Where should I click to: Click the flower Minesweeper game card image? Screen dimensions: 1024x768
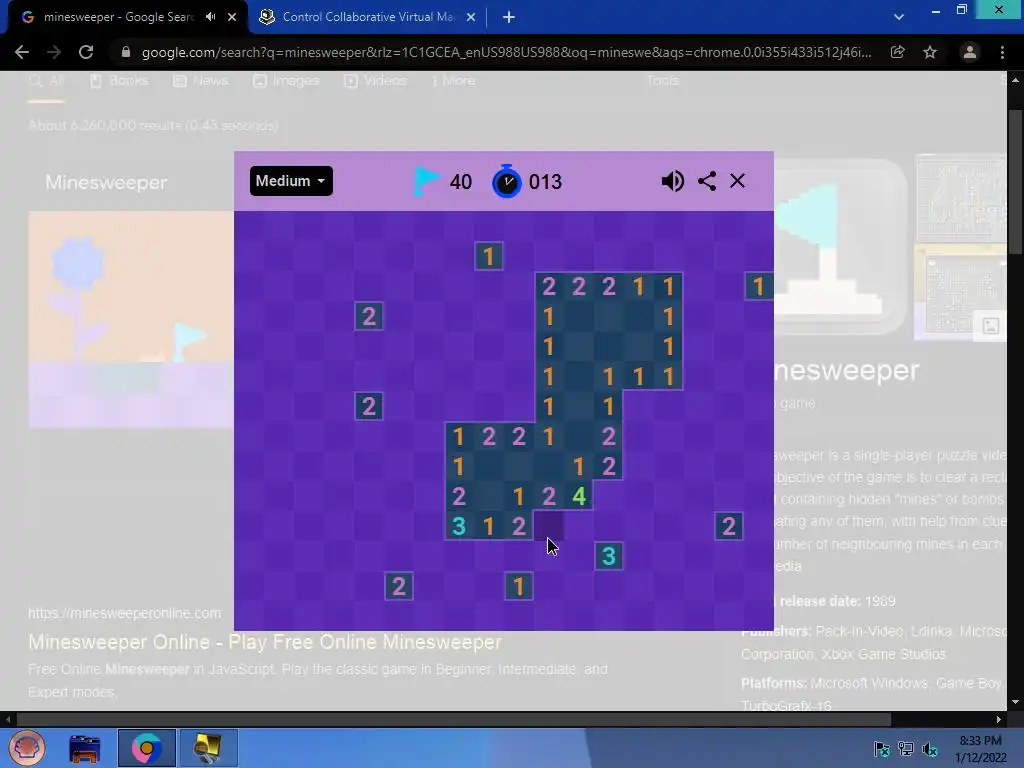pos(131,319)
